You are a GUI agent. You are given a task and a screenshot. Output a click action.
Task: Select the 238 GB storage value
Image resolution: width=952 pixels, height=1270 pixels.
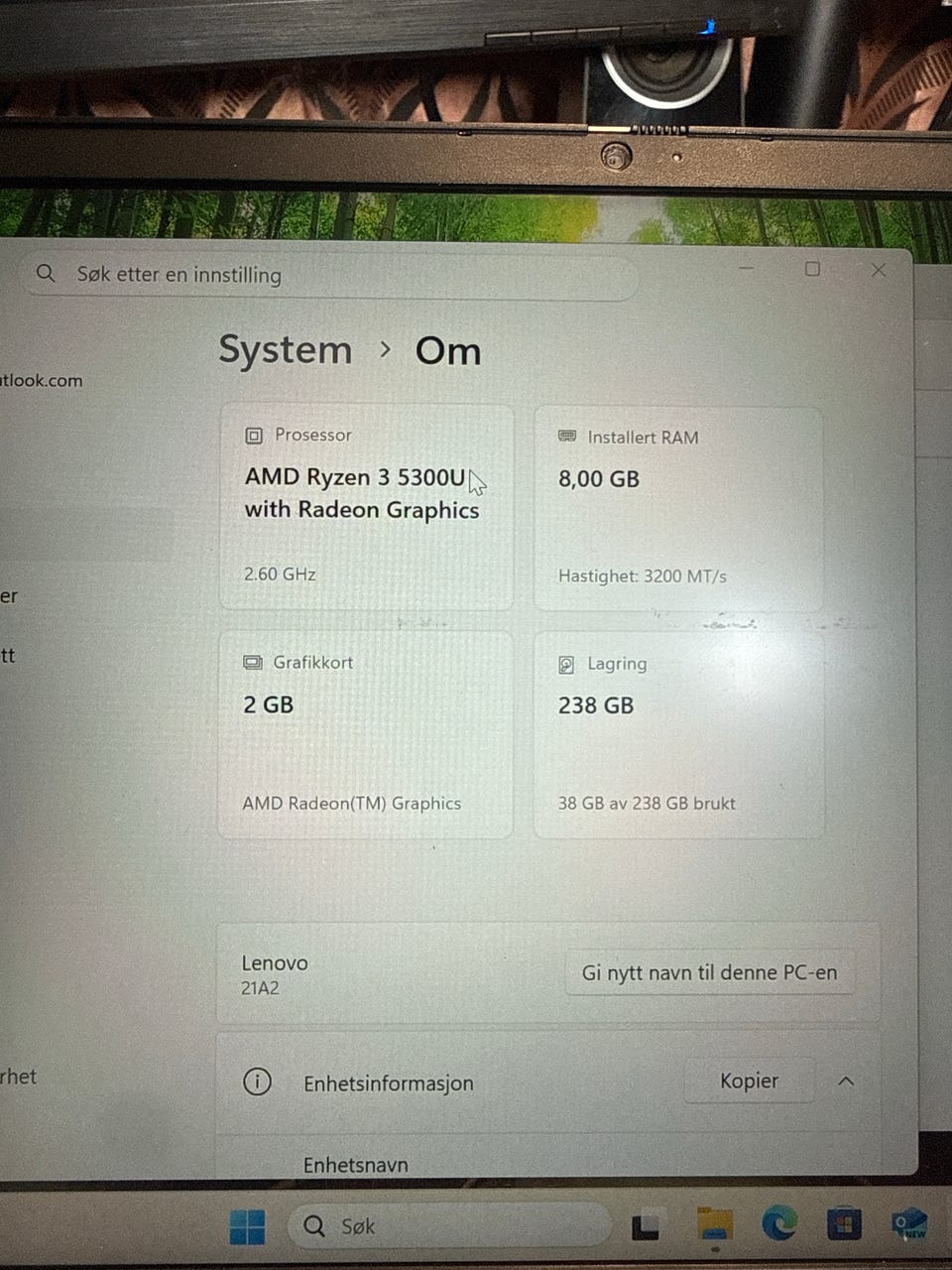pos(596,705)
